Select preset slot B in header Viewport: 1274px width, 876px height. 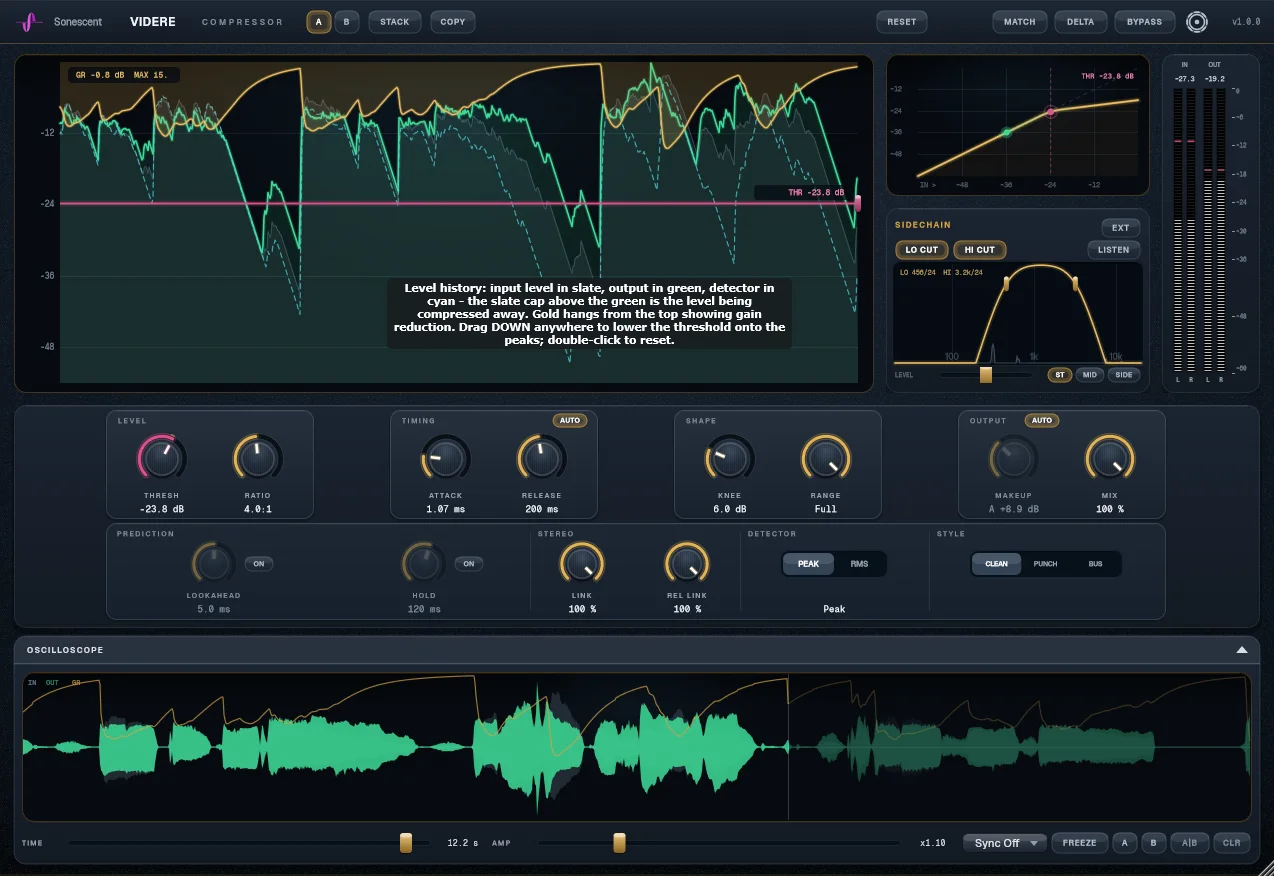(347, 22)
